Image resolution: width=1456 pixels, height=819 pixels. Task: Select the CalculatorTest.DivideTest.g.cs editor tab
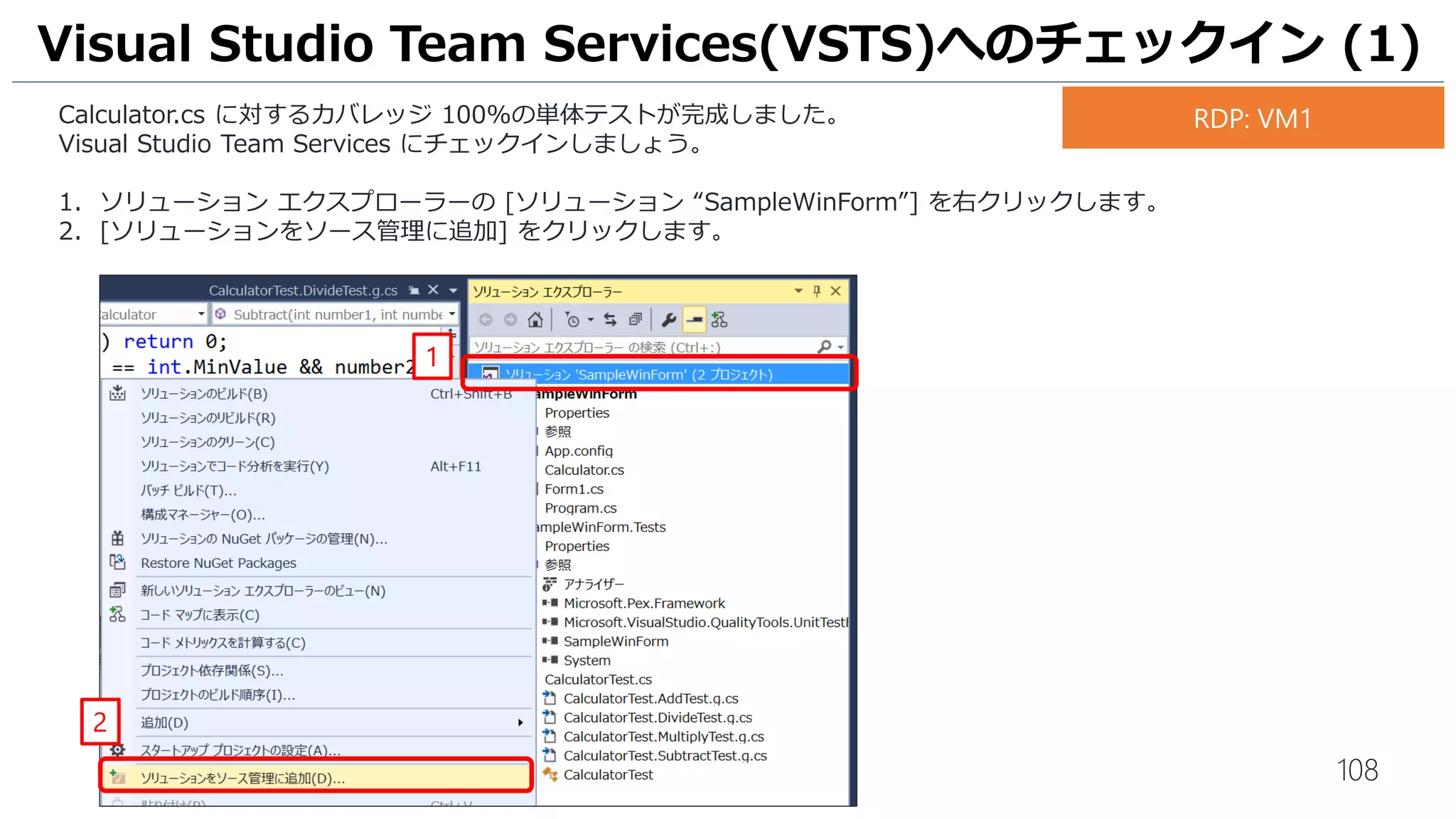303,290
